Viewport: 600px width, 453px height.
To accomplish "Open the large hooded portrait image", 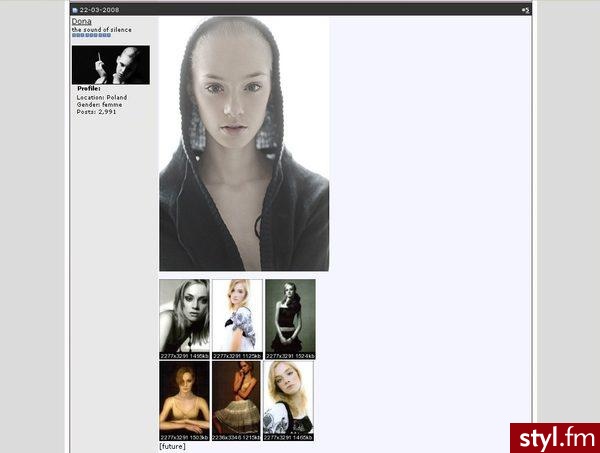I will click(244, 144).
